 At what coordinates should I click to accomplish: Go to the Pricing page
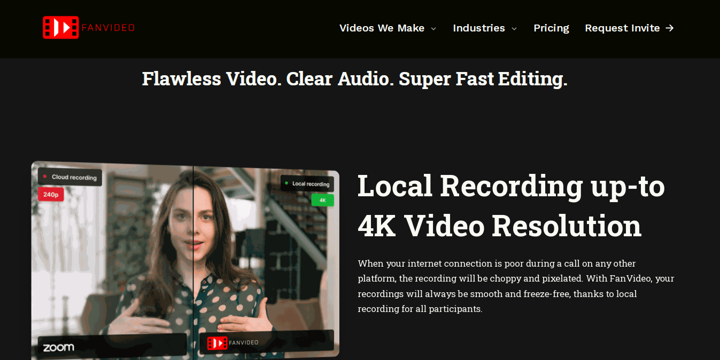click(551, 28)
